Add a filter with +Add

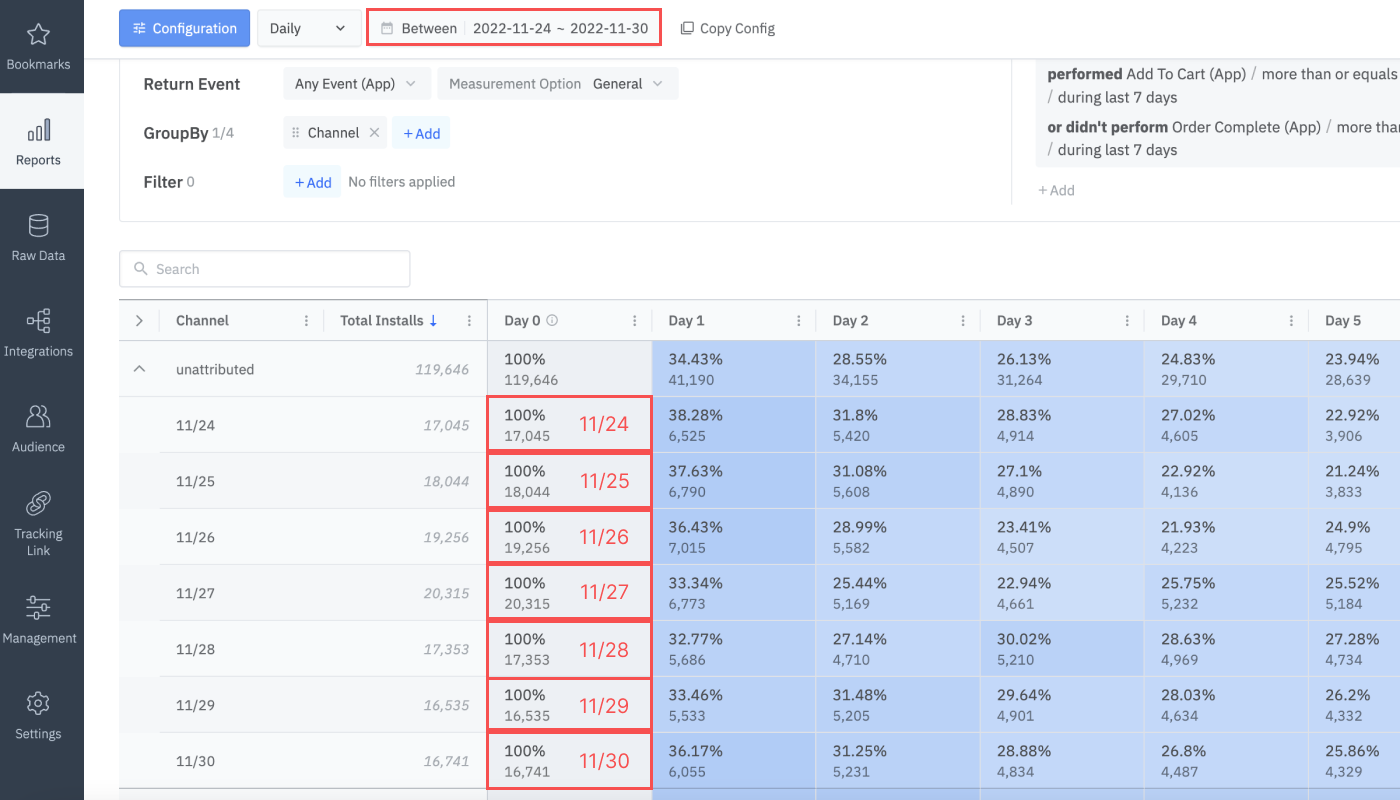(312, 182)
